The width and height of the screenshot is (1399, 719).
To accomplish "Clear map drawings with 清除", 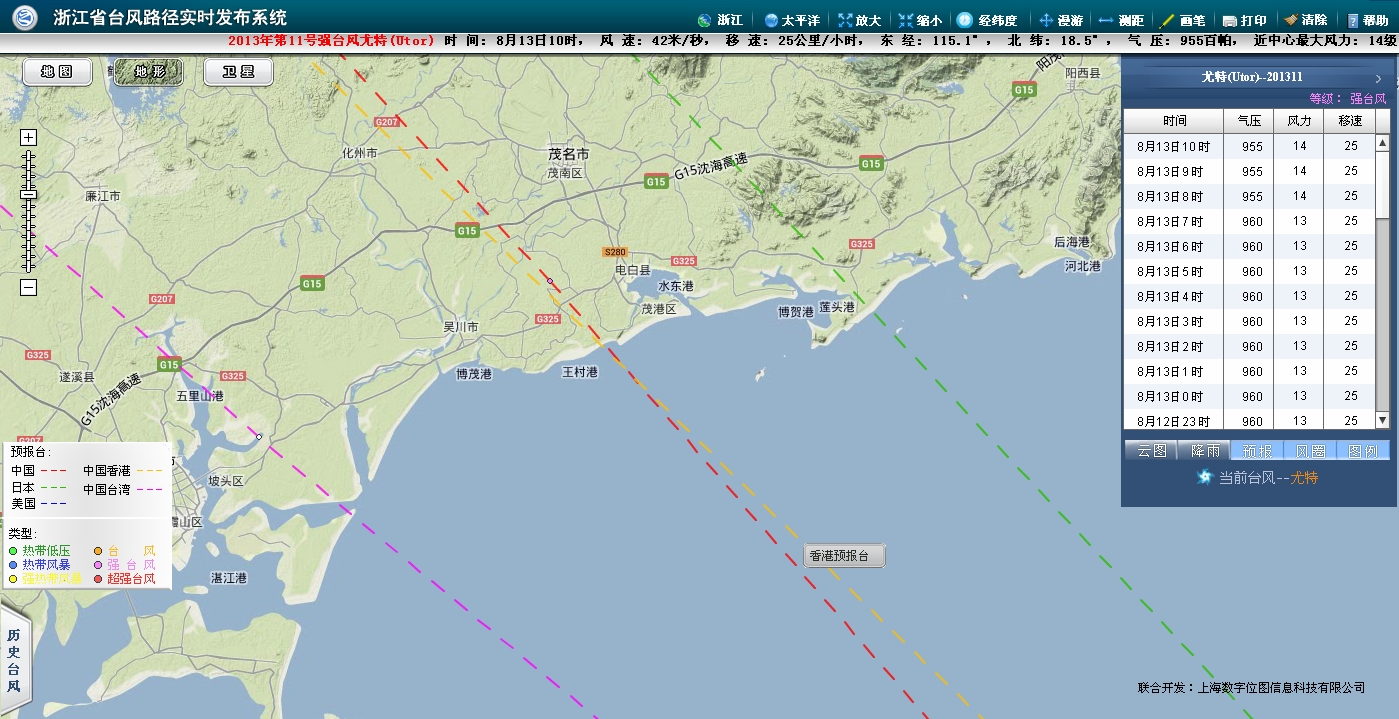I will [1291, 20].
